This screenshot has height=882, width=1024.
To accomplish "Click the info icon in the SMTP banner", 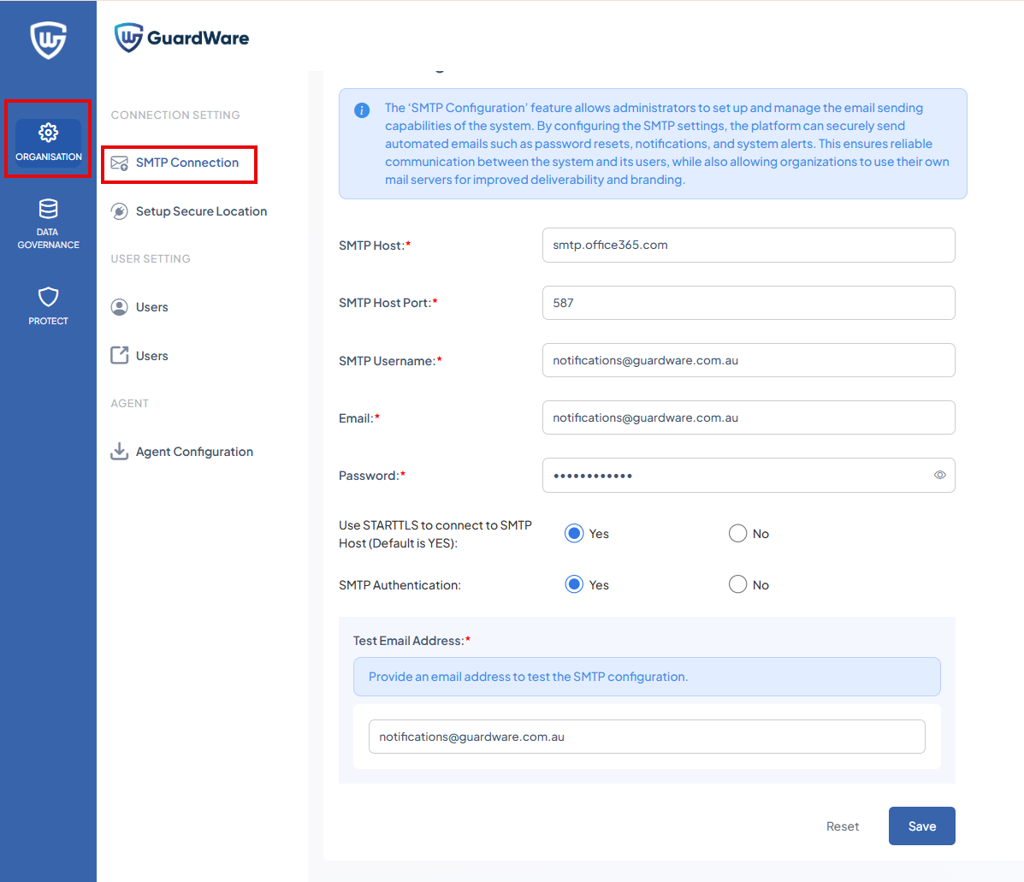I will (x=362, y=110).
